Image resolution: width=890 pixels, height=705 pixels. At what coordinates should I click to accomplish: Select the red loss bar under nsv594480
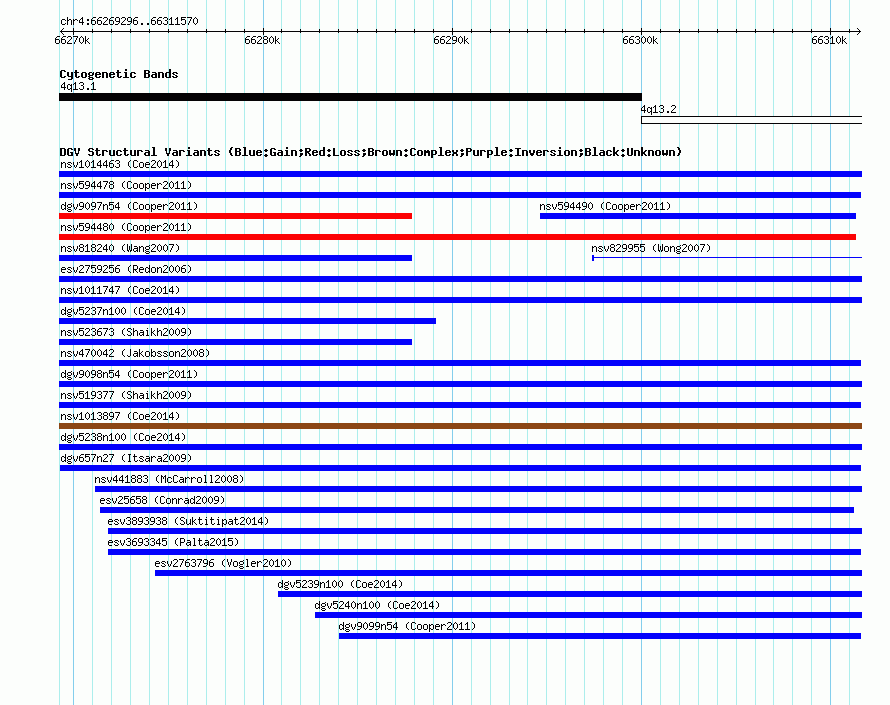[457, 237]
